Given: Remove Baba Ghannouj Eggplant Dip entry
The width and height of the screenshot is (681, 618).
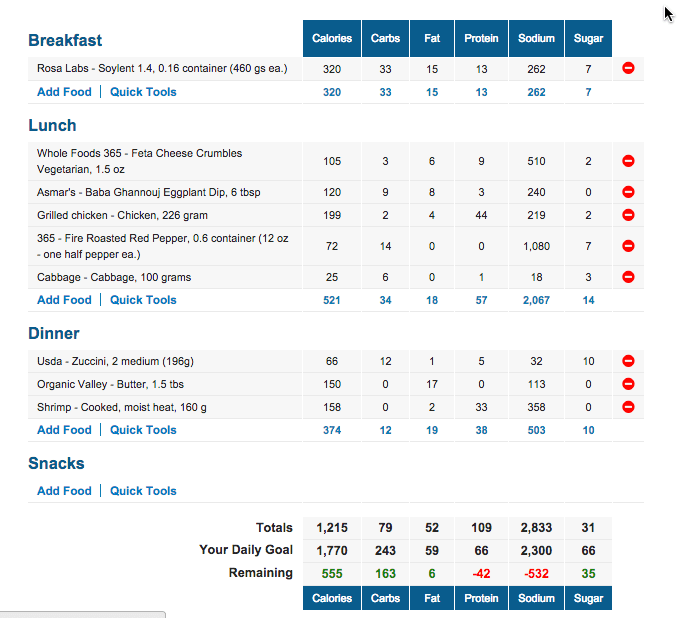Looking at the screenshot, I should 628,192.
